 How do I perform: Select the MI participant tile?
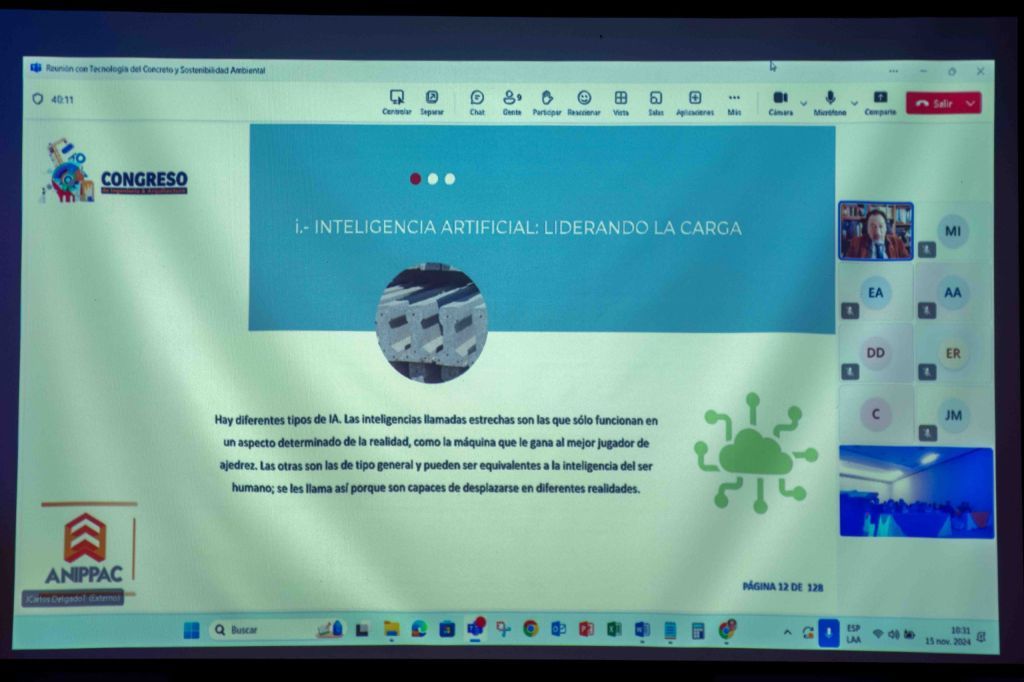[953, 231]
